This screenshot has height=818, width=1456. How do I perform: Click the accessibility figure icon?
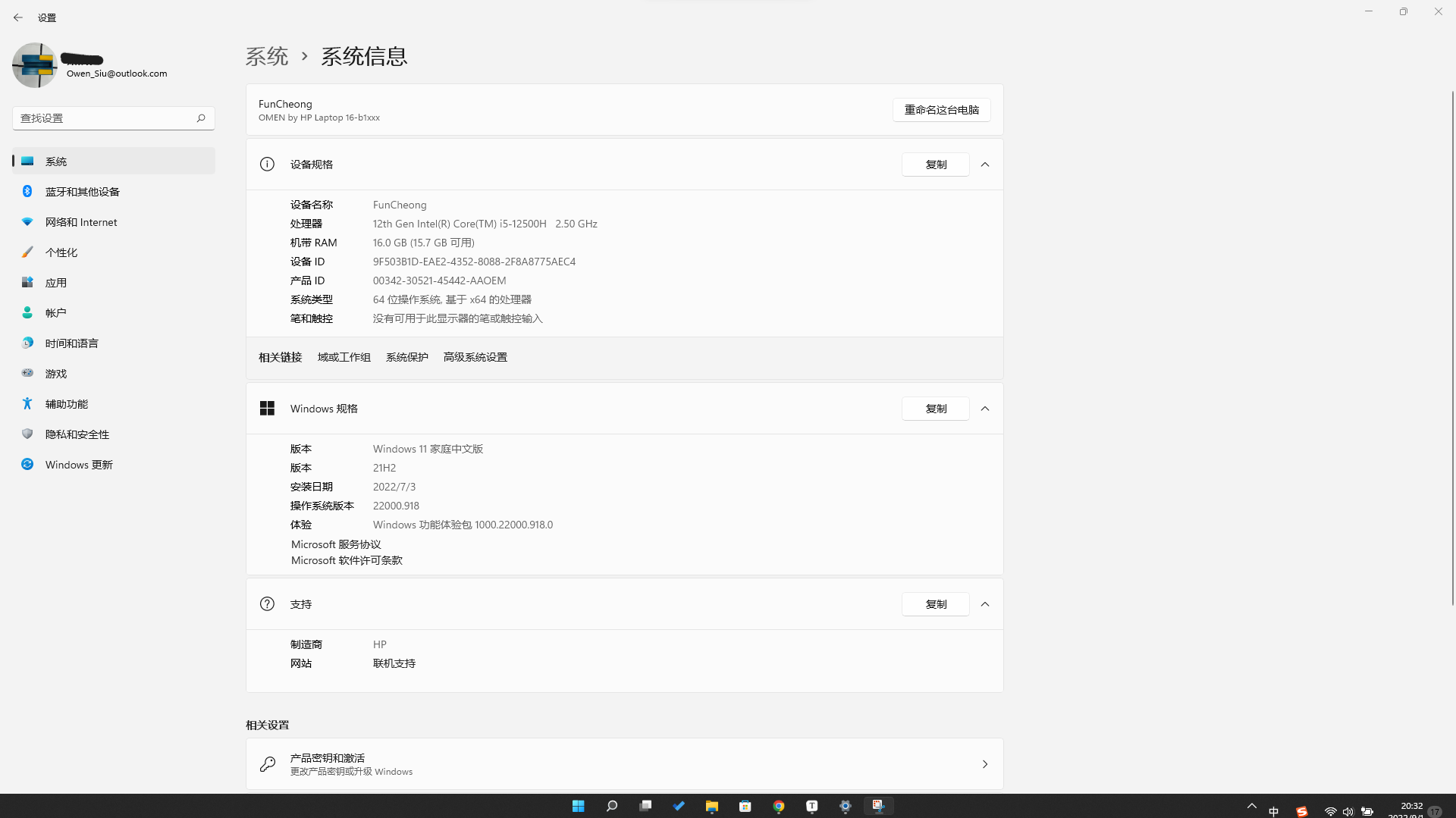pos(27,403)
